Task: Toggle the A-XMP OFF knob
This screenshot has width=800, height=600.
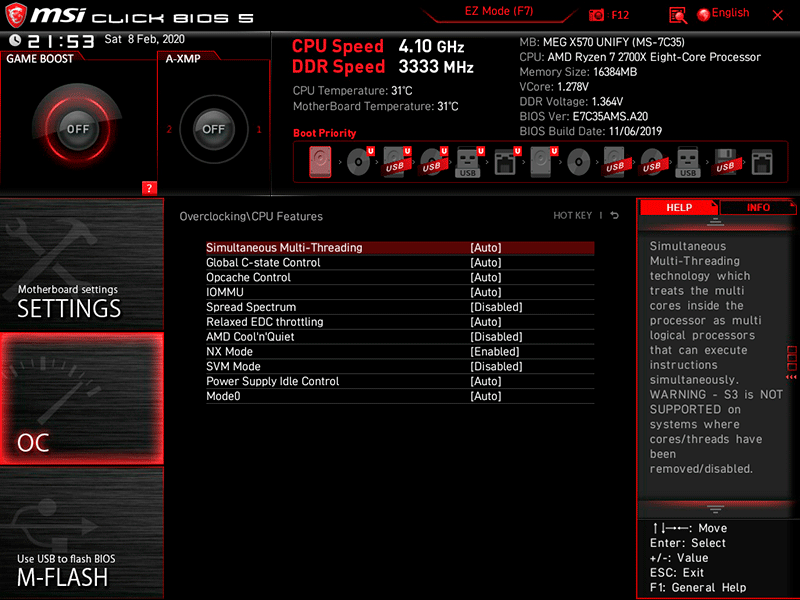Action: tap(213, 129)
